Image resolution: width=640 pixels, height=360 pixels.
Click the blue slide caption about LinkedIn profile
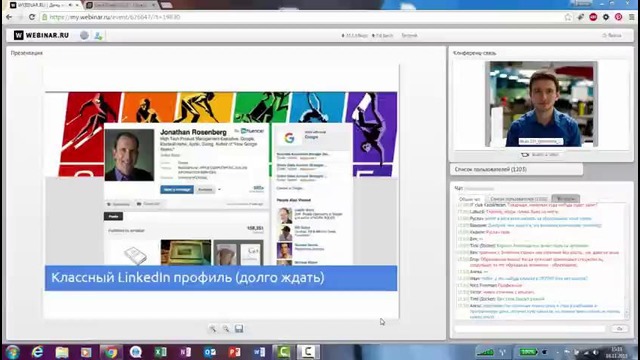tap(221, 278)
